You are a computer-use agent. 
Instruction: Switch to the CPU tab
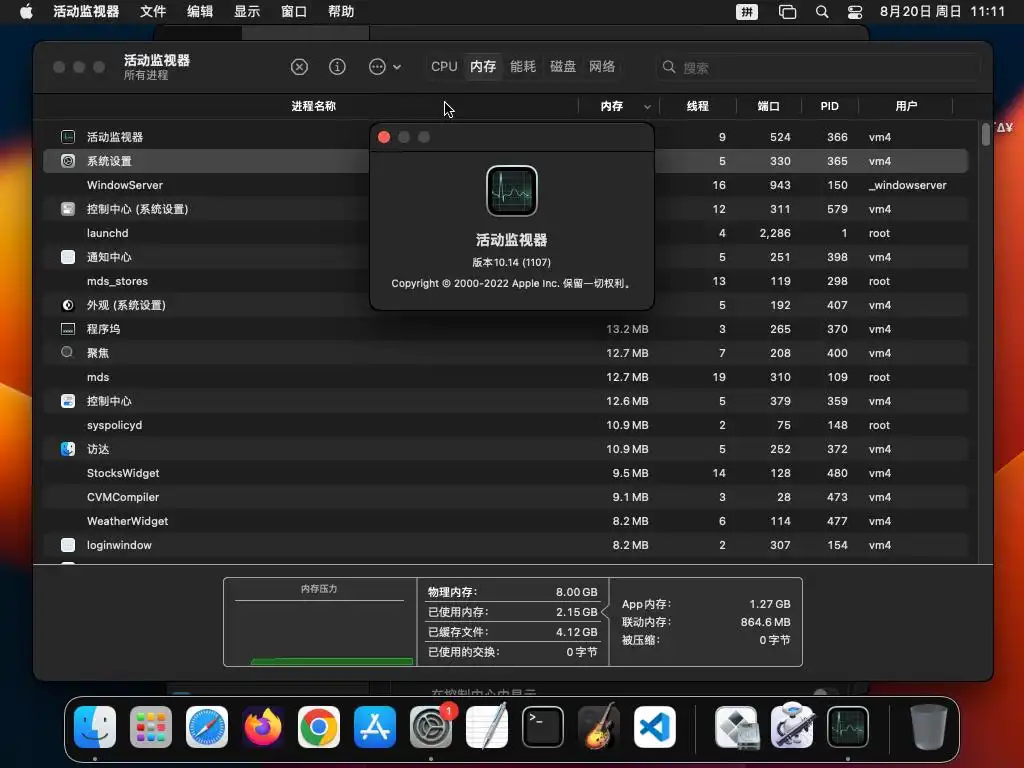coord(444,67)
